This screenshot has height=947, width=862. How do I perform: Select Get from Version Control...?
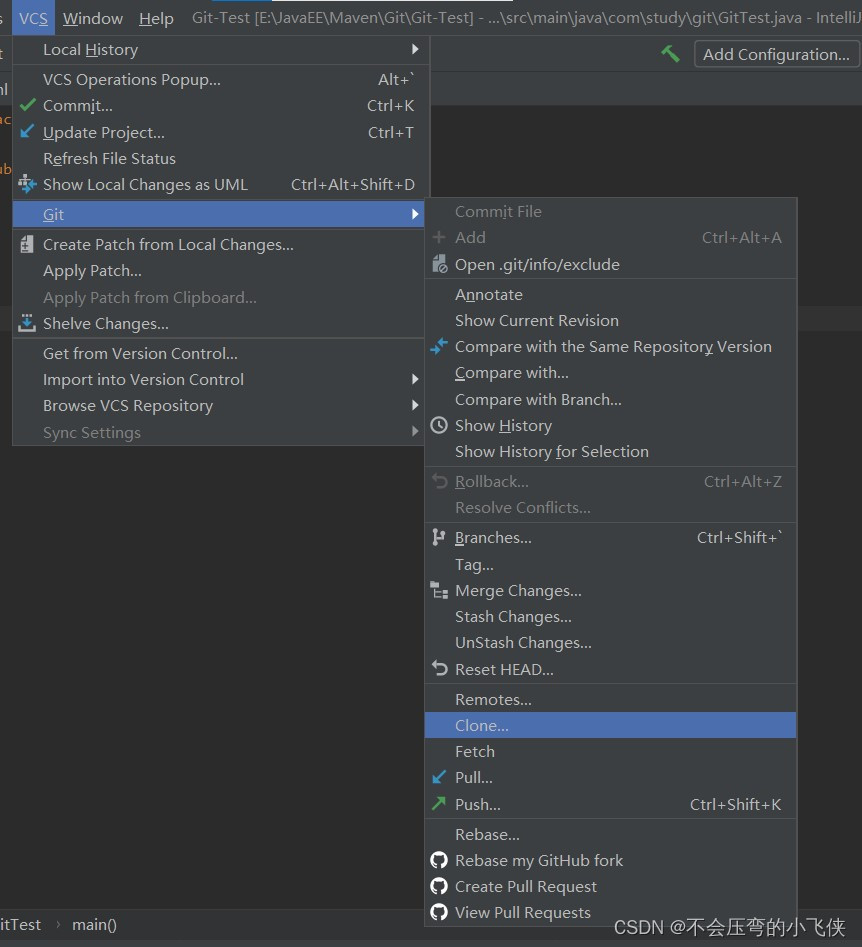(220, 353)
